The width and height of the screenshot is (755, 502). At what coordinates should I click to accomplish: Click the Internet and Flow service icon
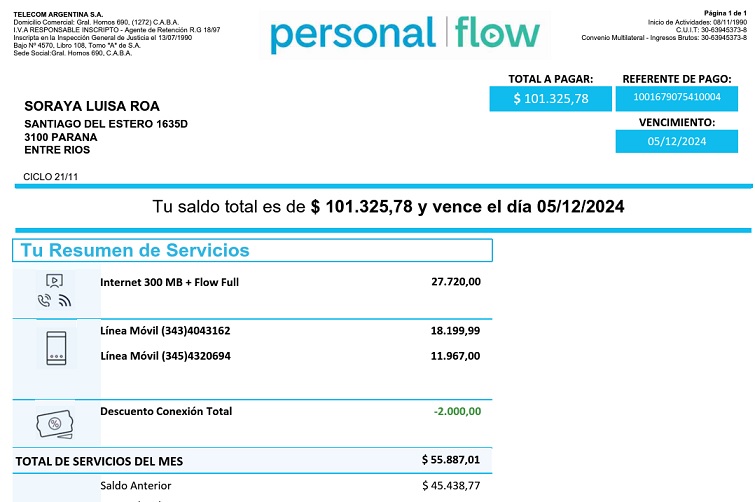pos(56,290)
